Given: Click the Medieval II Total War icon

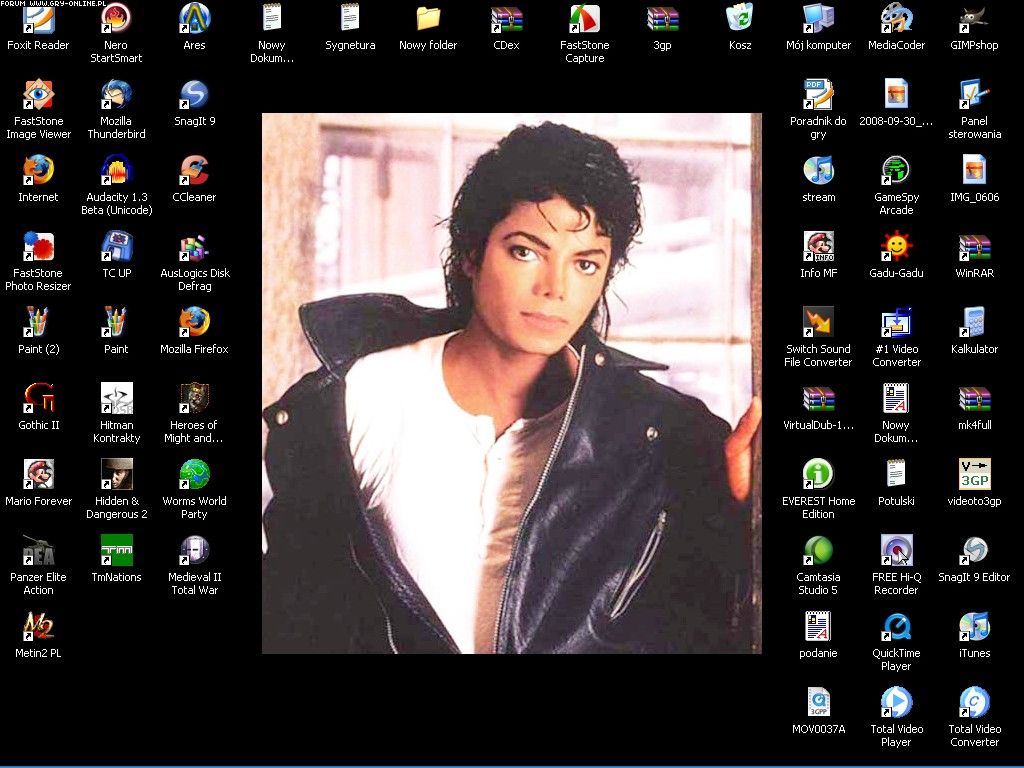Looking at the screenshot, I should pyautogui.click(x=195, y=551).
